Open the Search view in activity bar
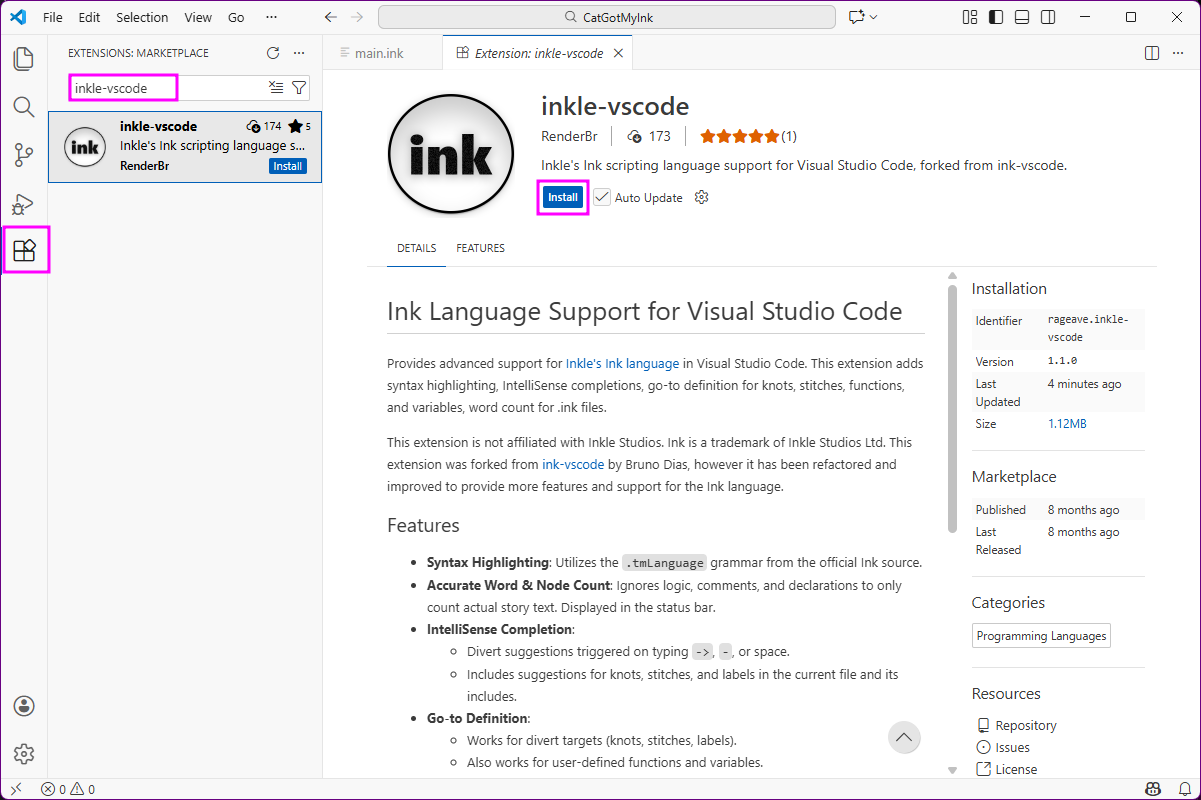Viewport: 1201px width, 800px height. pos(24,107)
